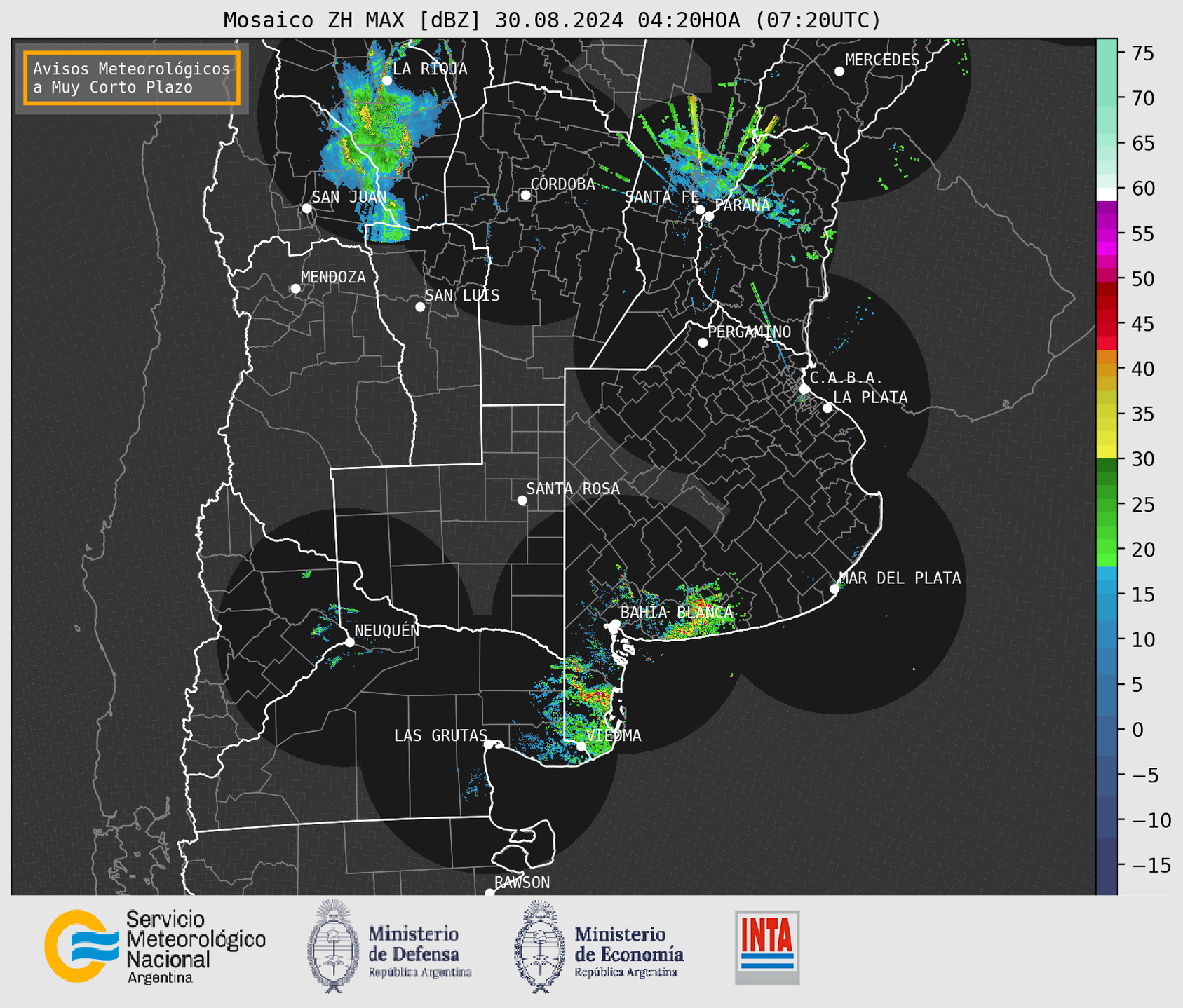Viewport: 1183px width, 1008px height.
Task: Click the LA RIOJA city marker dot
Action: click(386, 81)
